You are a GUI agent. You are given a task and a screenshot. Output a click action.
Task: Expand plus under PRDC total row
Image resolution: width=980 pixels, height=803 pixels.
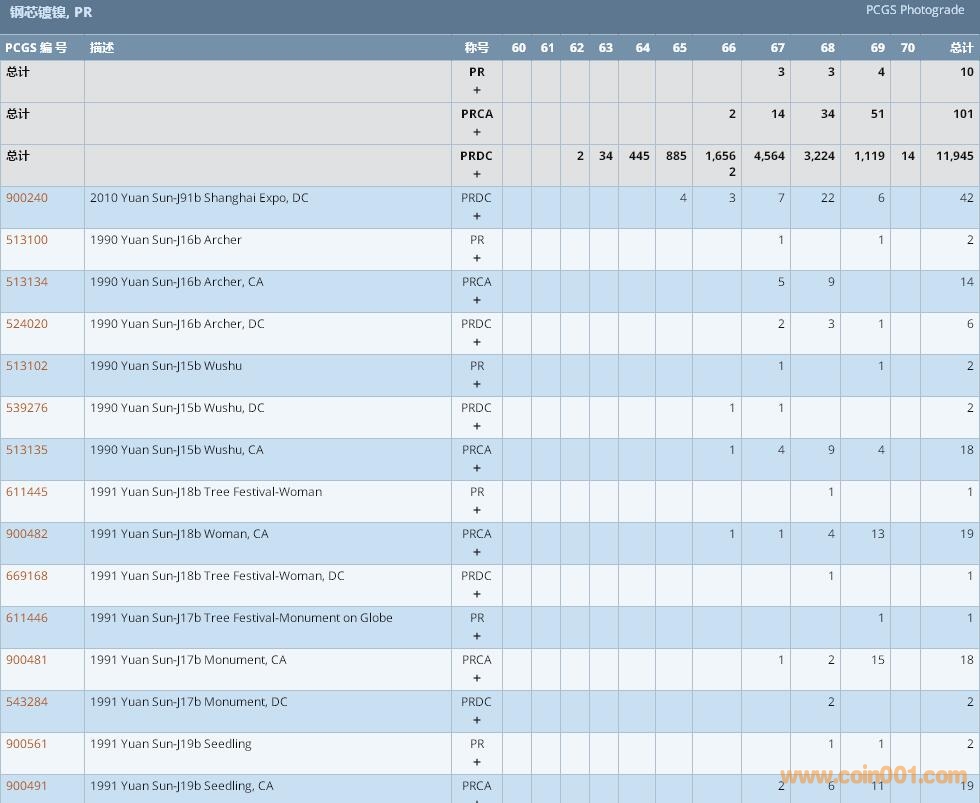(477, 174)
